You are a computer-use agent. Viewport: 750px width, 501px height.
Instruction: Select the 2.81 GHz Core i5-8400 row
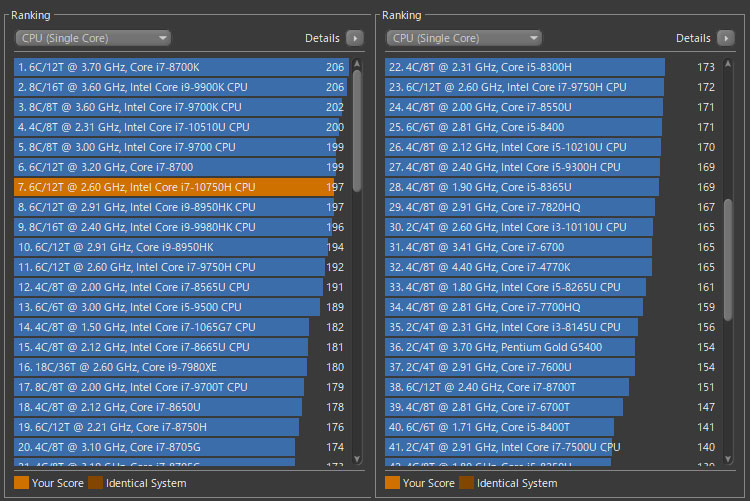coord(552,127)
